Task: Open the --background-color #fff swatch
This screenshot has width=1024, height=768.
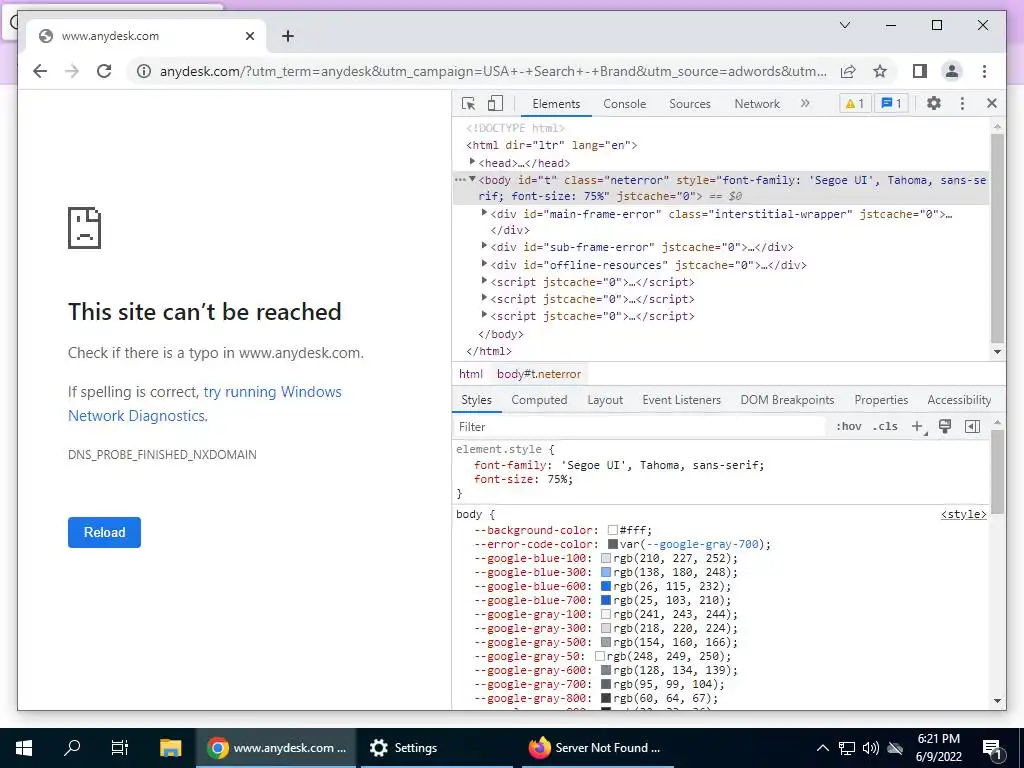Action: coord(613,530)
